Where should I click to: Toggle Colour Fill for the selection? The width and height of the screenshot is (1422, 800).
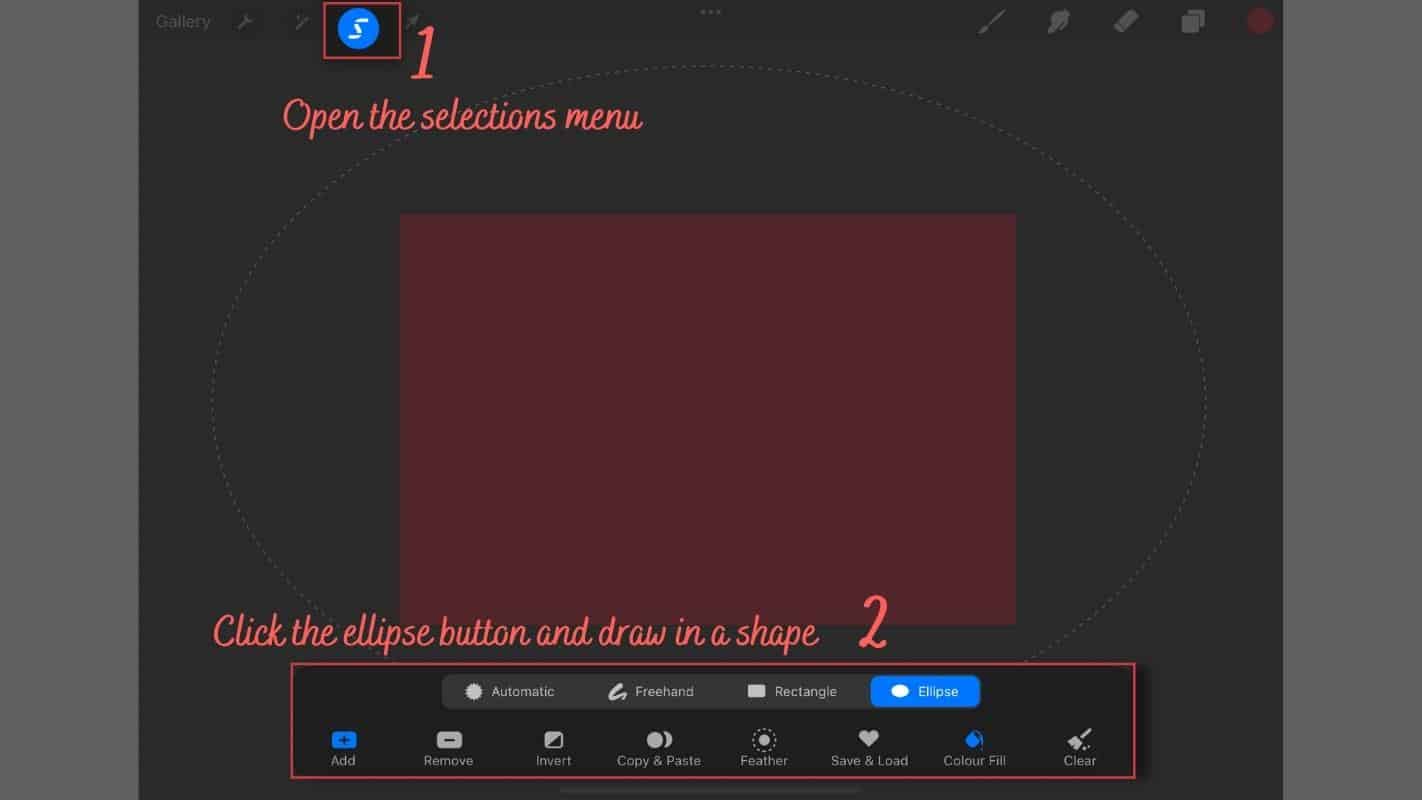tap(974, 749)
